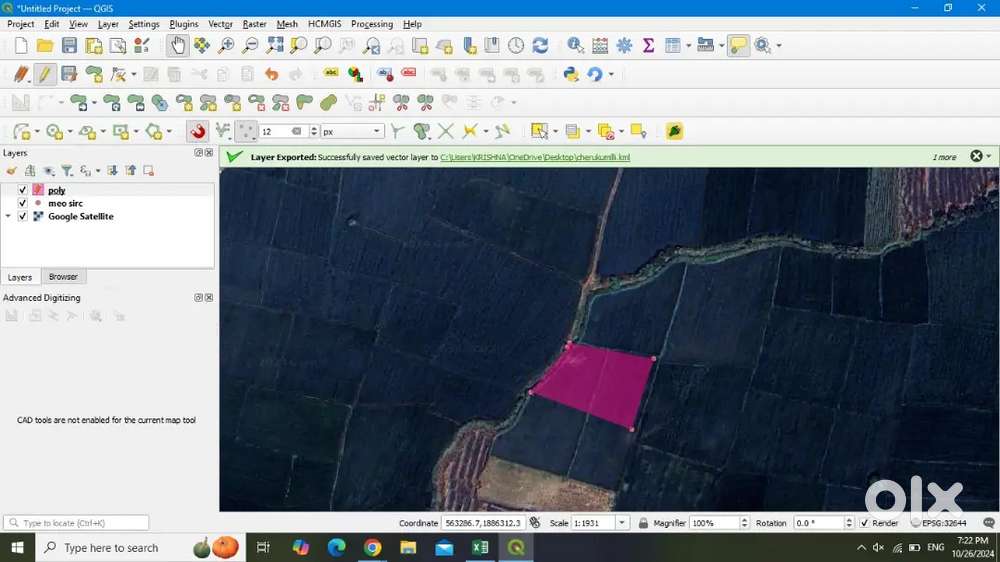Screen dimensions: 1000x562
Task: Toggle the Render checkbox in status bar
Action: [864, 523]
